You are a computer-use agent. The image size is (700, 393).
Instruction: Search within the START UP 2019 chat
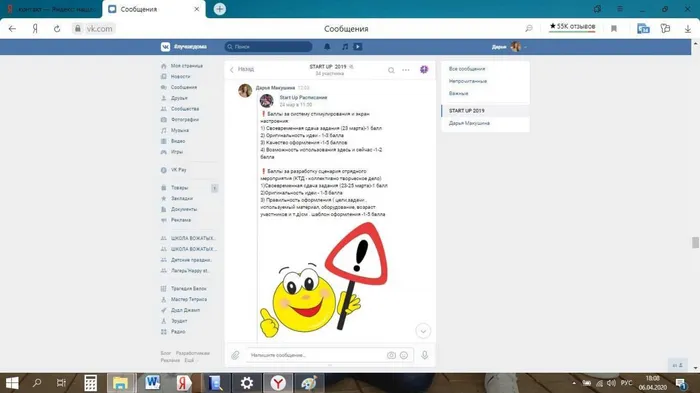[x=391, y=70]
